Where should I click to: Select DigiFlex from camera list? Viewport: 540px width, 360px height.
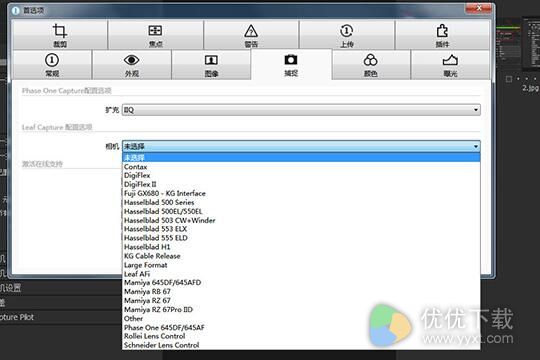click(x=301, y=175)
